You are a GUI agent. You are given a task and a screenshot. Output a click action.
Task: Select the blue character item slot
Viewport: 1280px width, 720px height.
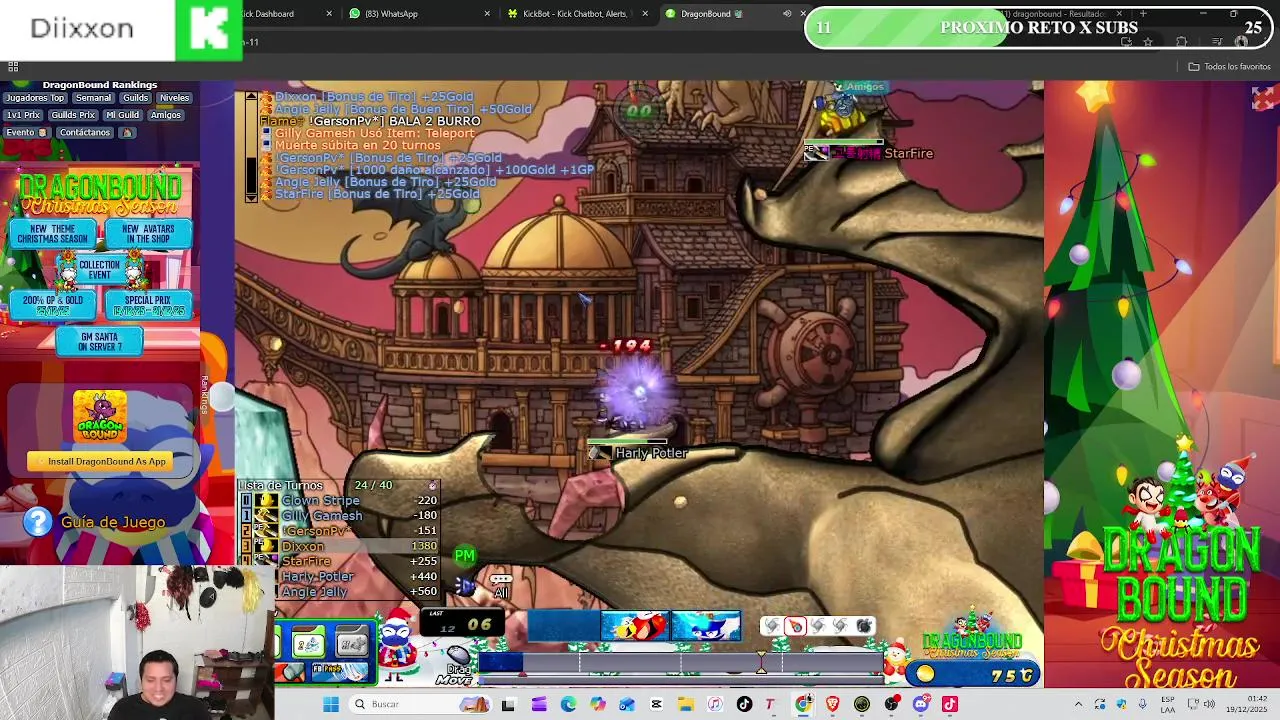(x=706, y=626)
